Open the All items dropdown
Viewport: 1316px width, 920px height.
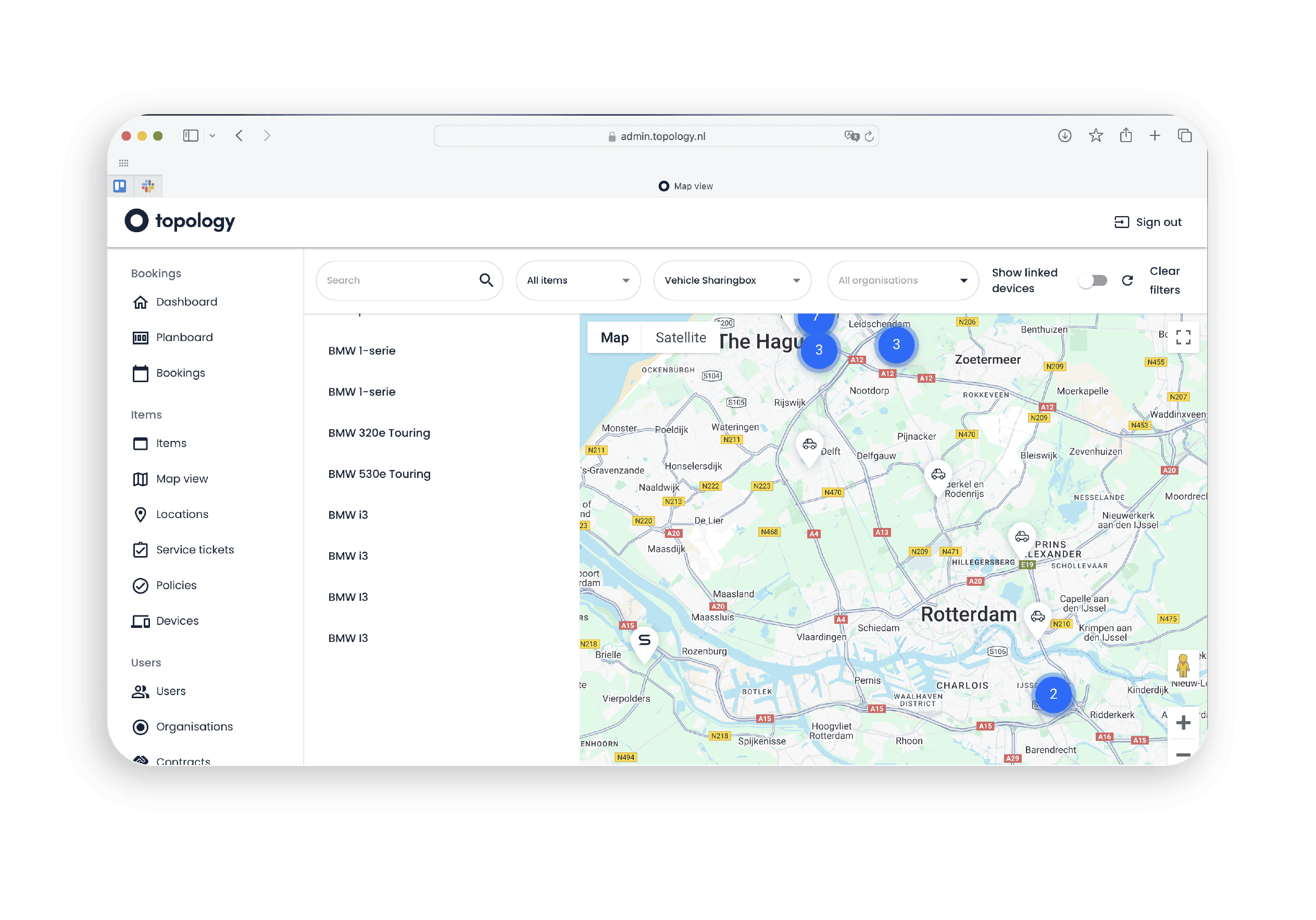coord(578,280)
